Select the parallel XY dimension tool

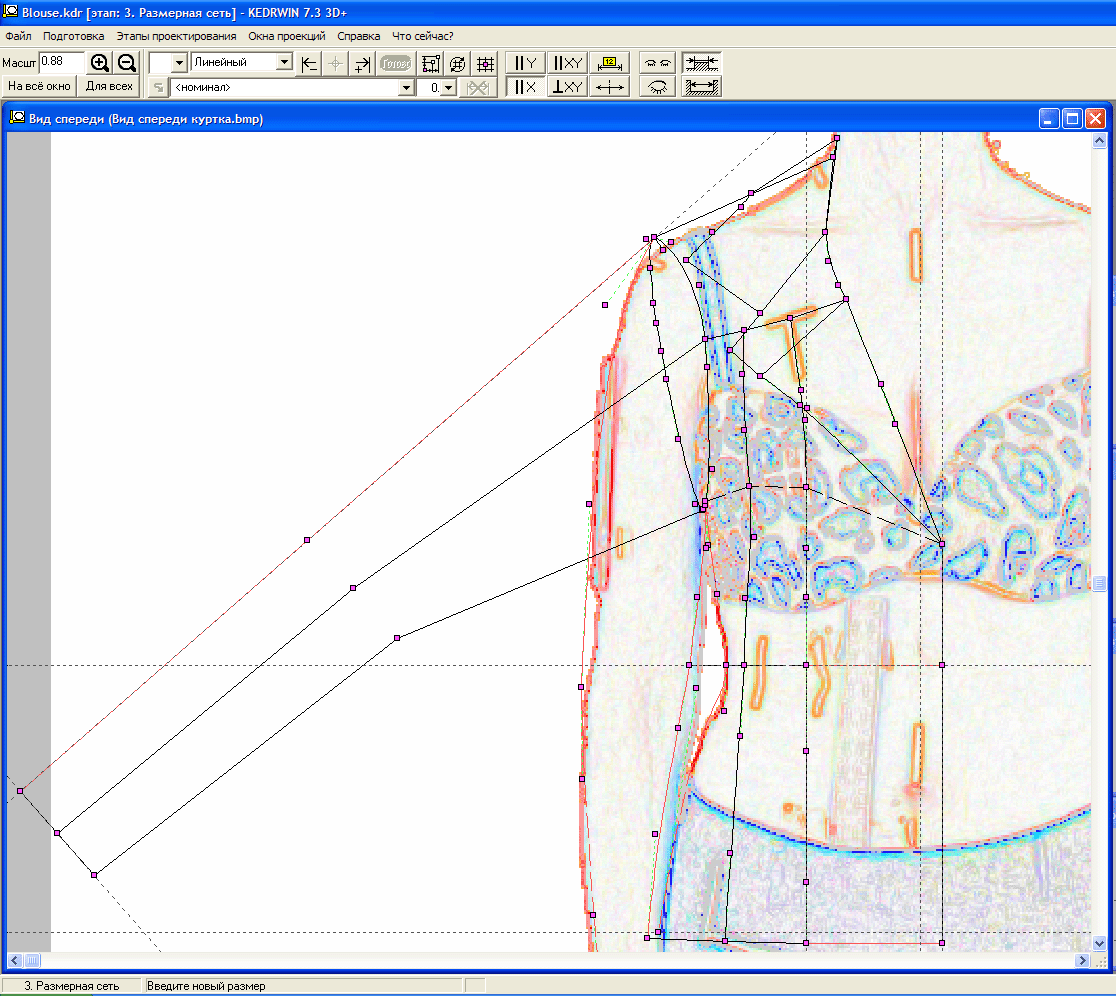coord(567,63)
